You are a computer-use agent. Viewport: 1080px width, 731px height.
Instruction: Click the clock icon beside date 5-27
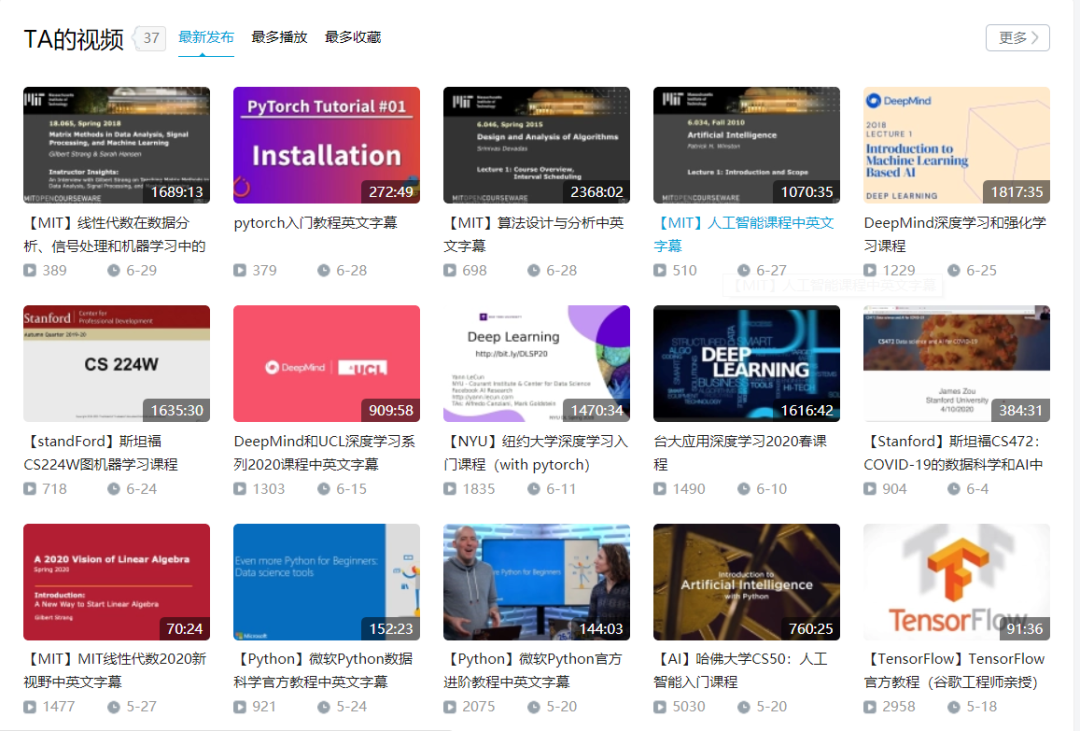pyautogui.click(x=114, y=706)
